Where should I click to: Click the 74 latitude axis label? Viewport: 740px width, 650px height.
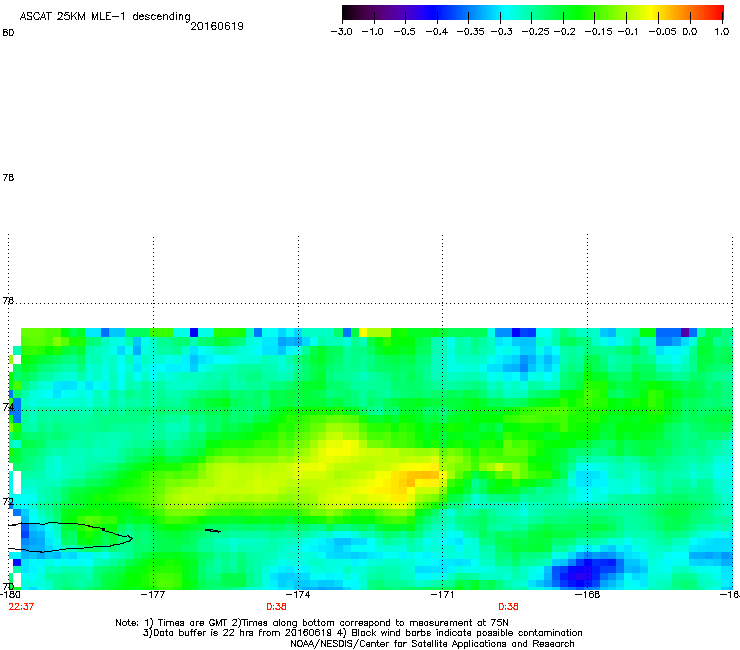pos(8,406)
